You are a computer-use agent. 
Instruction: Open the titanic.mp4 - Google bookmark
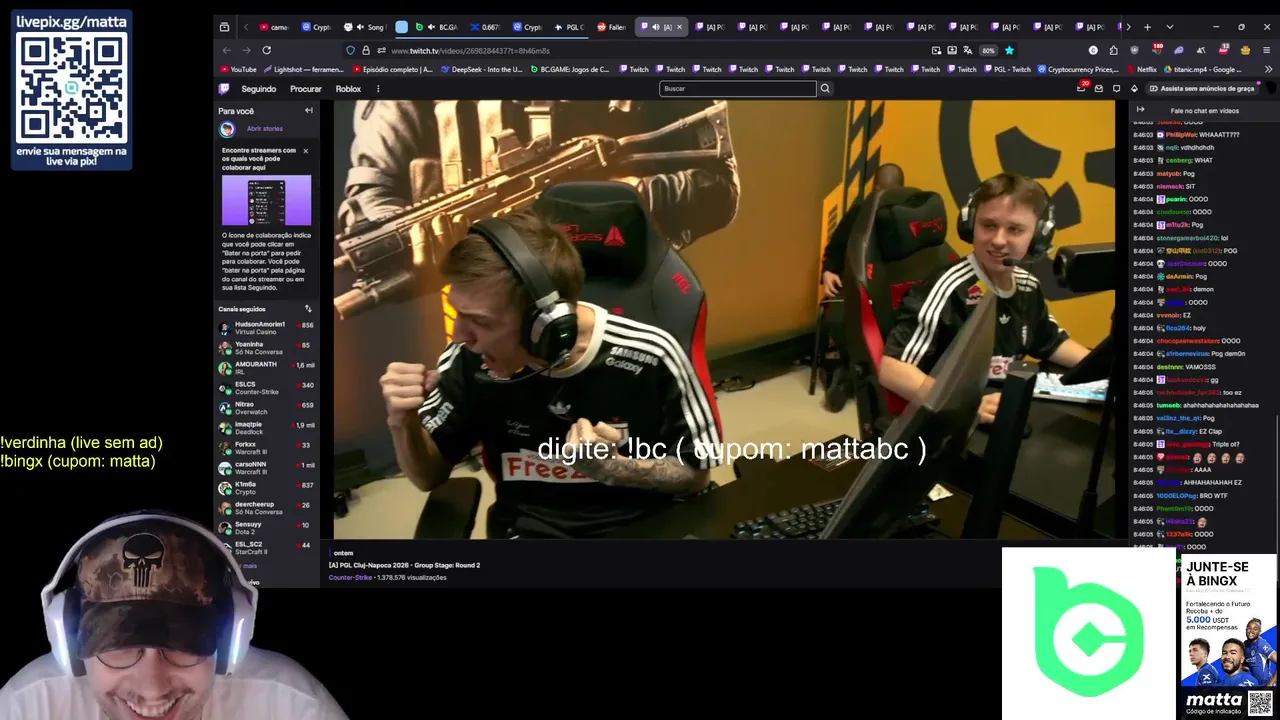[1203, 70]
